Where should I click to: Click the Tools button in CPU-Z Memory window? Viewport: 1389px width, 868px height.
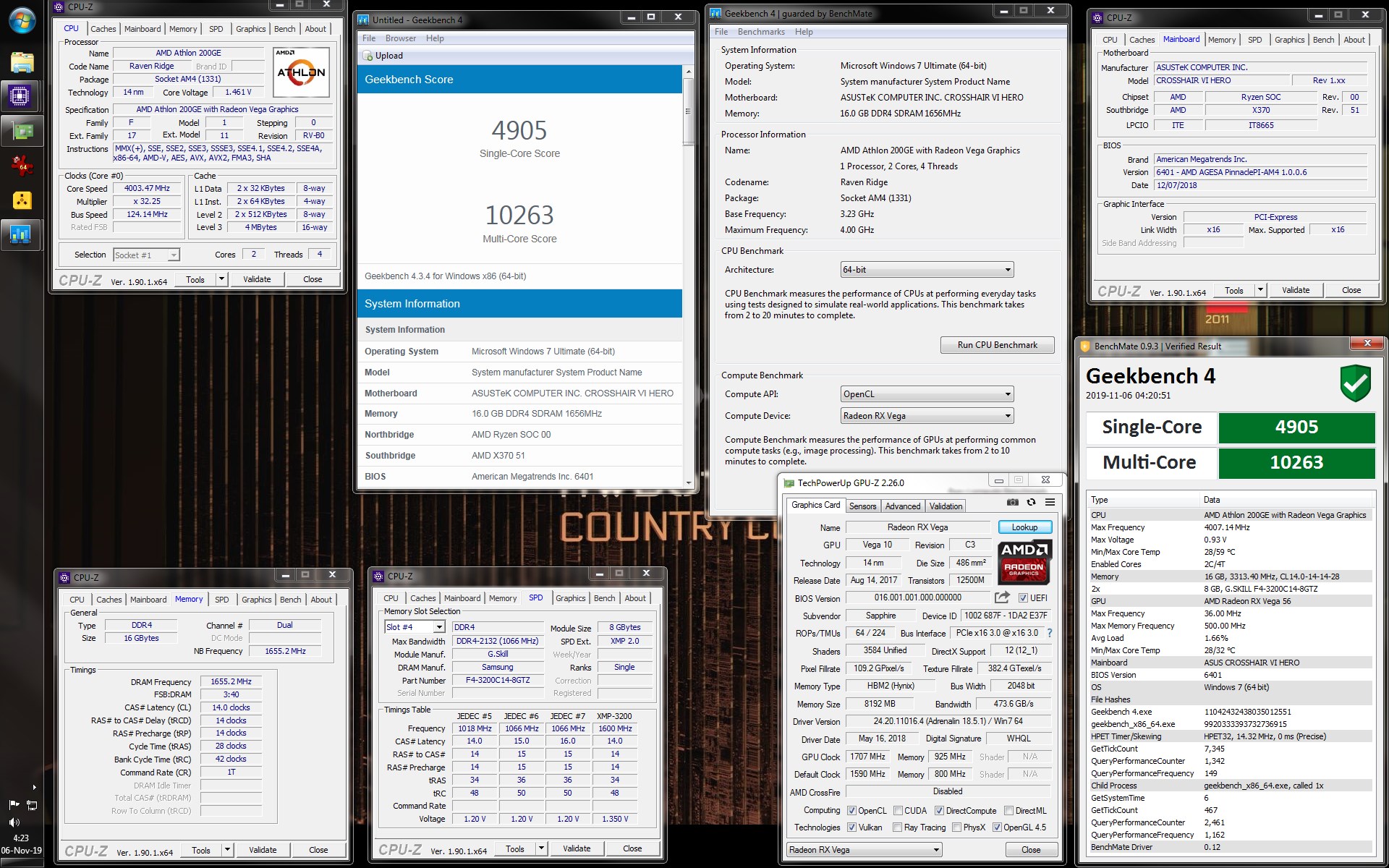(200, 850)
